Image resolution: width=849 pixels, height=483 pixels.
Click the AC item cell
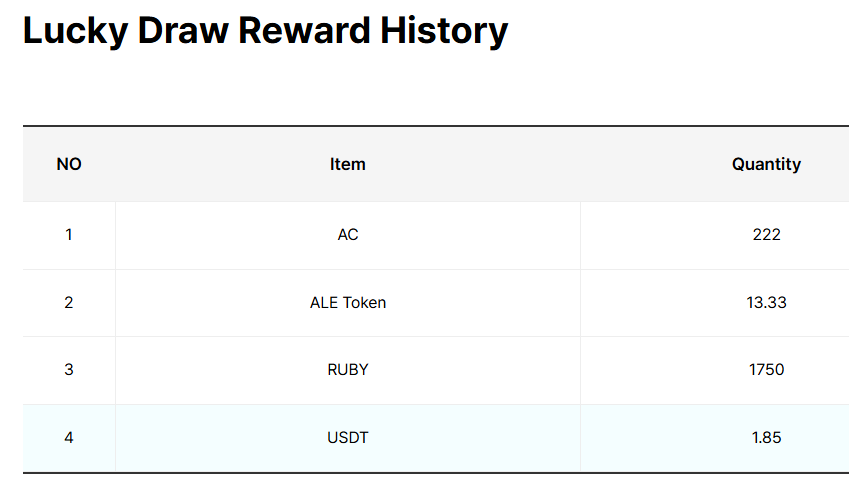pos(348,235)
